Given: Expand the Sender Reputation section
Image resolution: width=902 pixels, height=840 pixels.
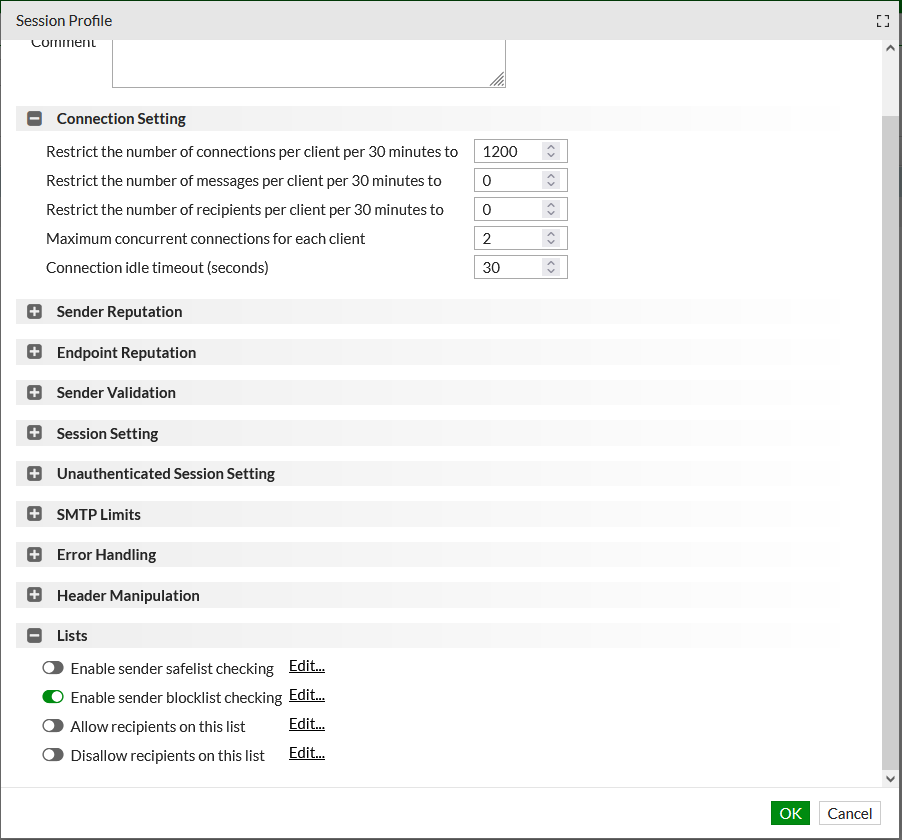Looking at the screenshot, I should [35, 312].
